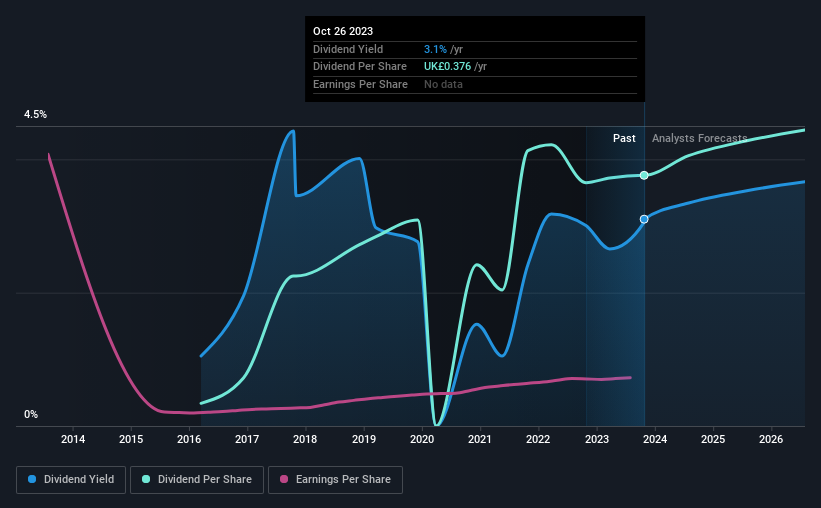821x508 pixels.
Task: Click the 2019 x-axis label
Action: pyautogui.click(x=364, y=439)
